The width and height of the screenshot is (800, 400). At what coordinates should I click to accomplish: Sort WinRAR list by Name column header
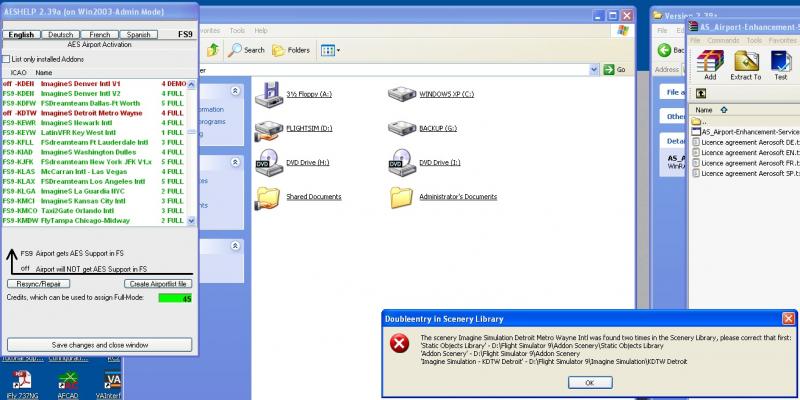704,110
